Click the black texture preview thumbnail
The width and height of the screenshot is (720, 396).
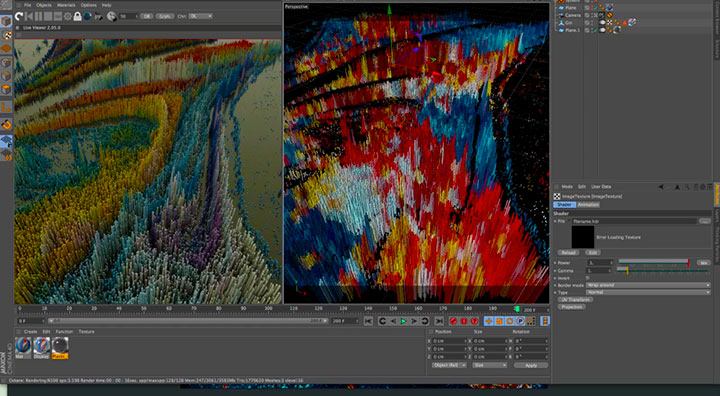click(x=583, y=237)
